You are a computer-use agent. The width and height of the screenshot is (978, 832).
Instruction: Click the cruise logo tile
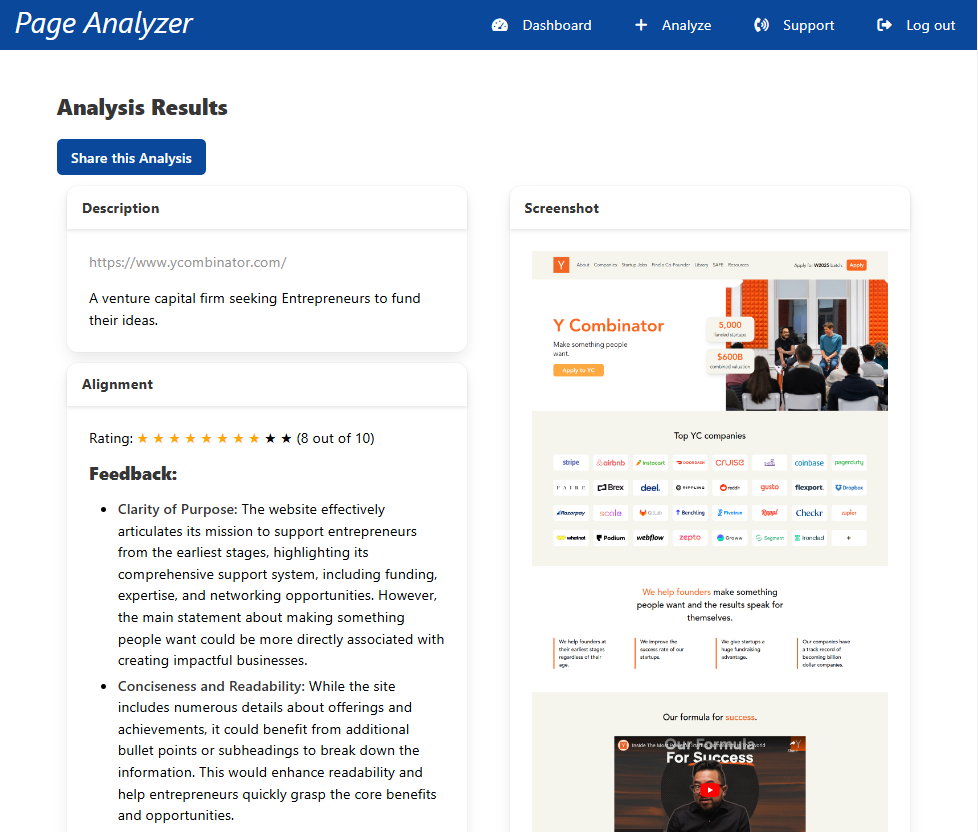(730, 463)
